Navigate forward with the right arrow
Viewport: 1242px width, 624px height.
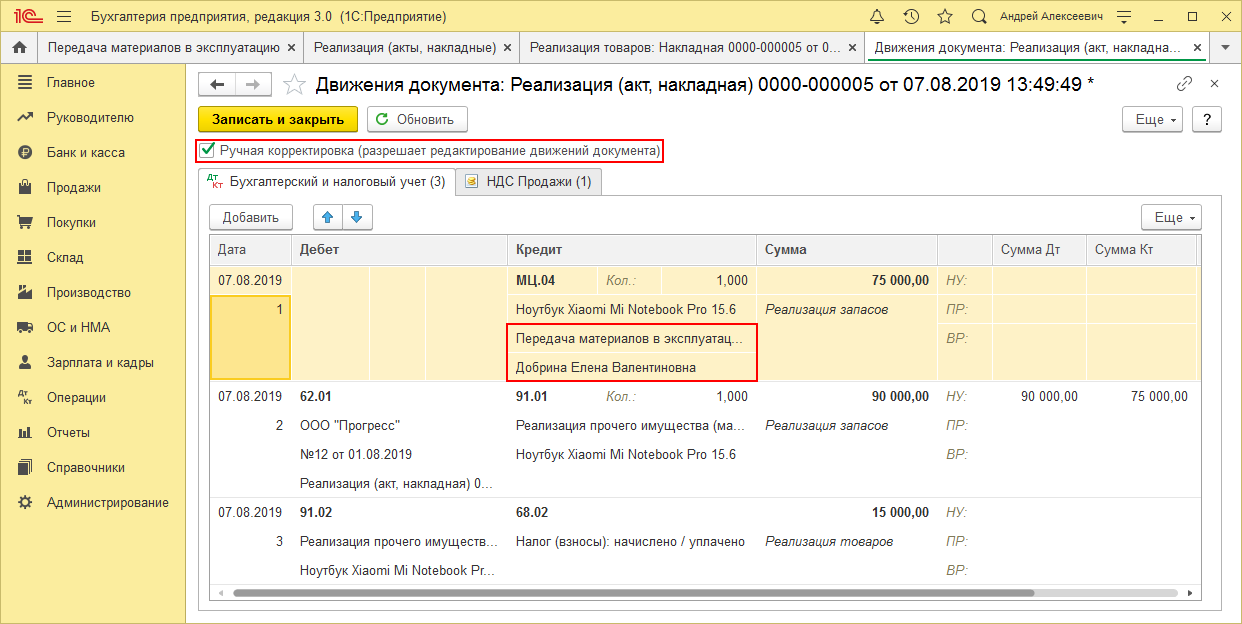(x=253, y=85)
